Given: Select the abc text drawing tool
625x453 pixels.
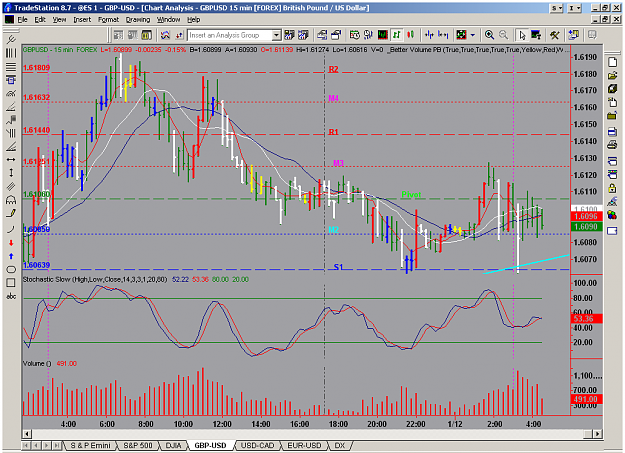Looking at the screenshot, I should point(11,296).
